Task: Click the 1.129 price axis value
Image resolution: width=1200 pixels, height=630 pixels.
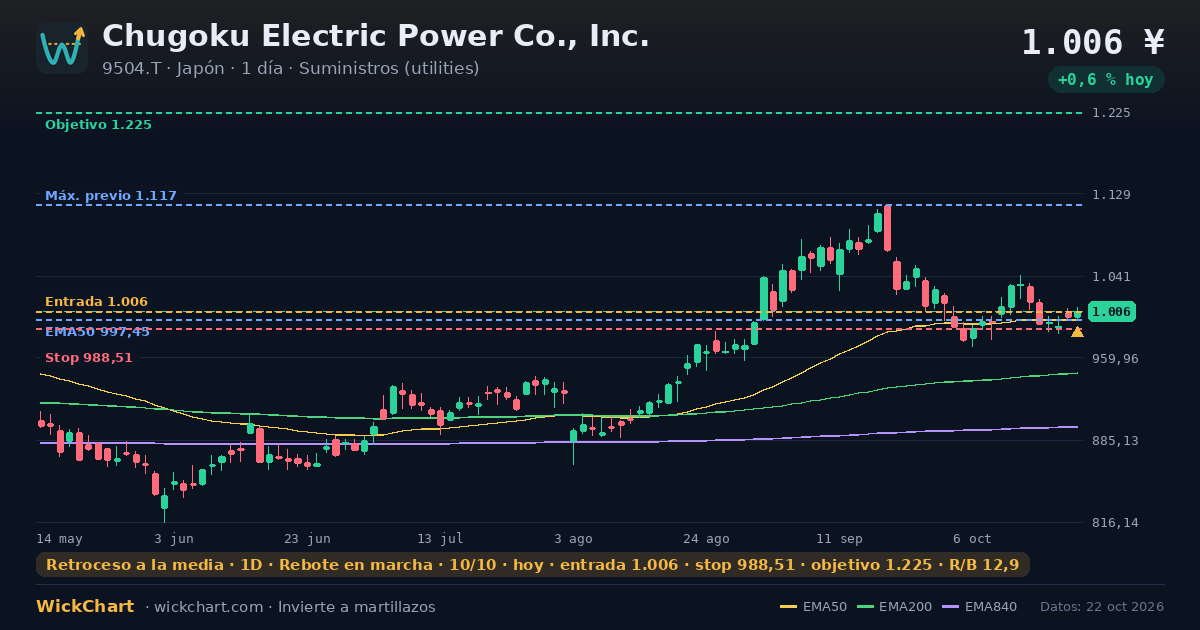Action: tap(1111, 195)
